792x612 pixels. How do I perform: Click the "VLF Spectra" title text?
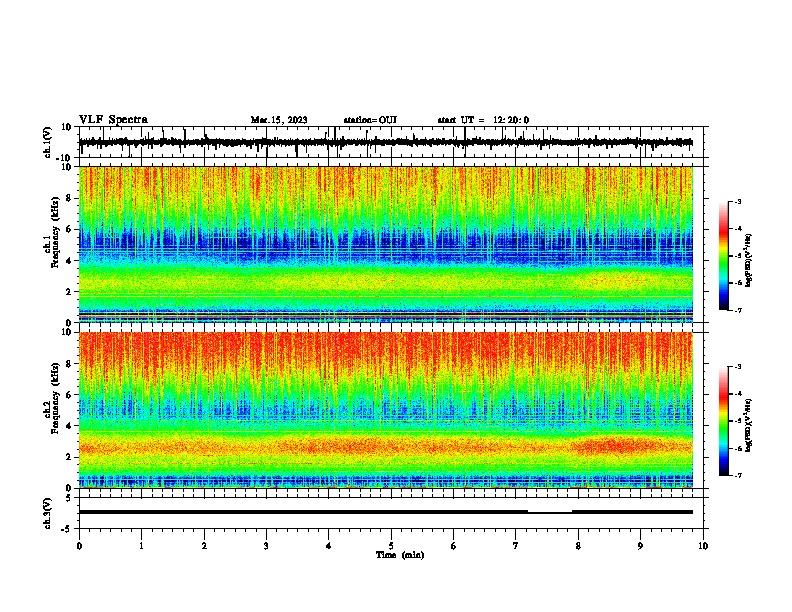(113, 120)
